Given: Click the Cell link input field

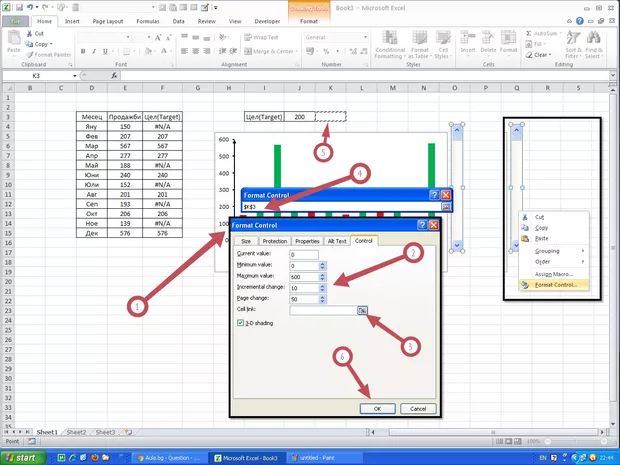Looking at the screenshot, I should [x=324, y=310].
